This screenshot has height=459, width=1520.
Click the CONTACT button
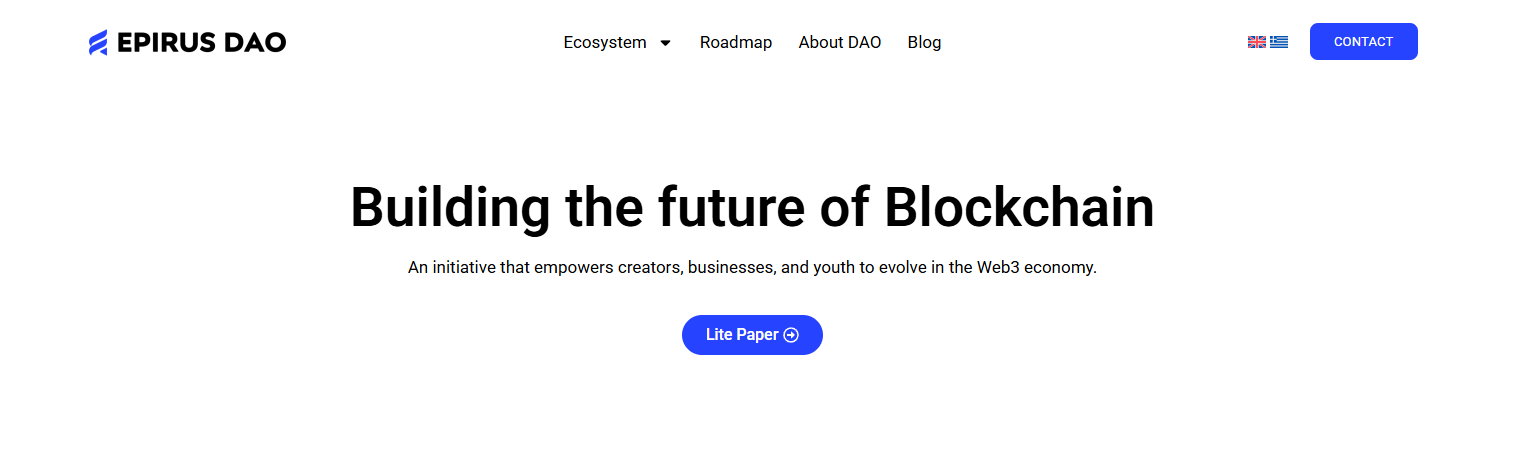tap(1364, 42)
